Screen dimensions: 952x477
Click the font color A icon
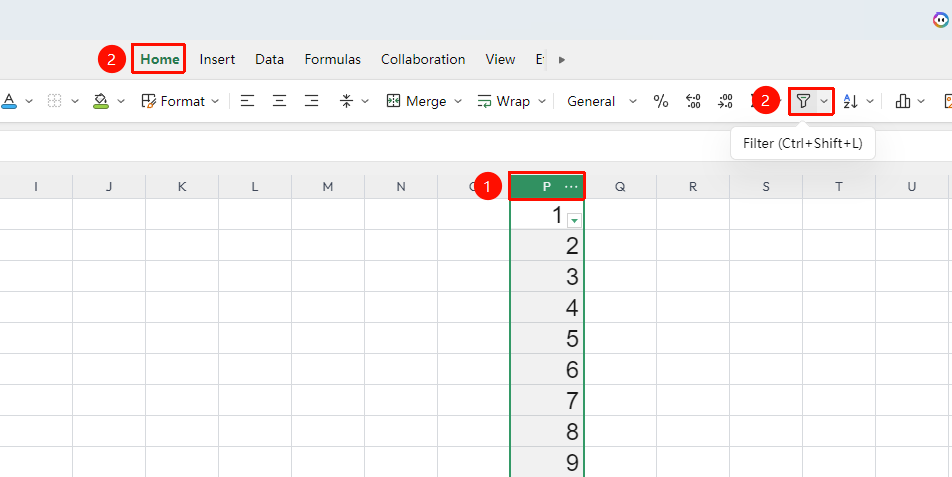pyautogui.click(x=8, y=101)
